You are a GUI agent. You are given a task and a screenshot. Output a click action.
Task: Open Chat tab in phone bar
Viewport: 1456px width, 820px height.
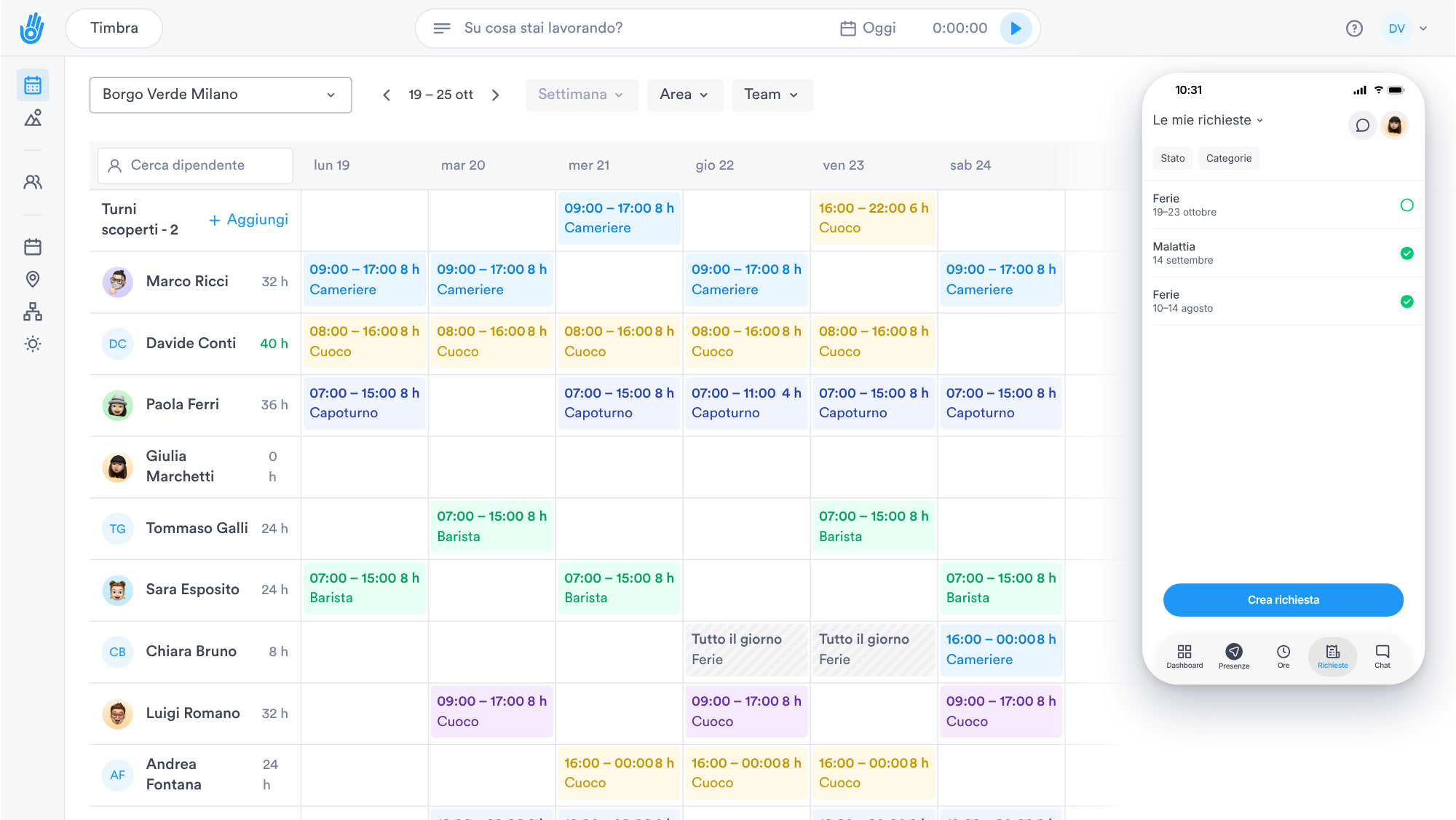(x=1382, y=656)
